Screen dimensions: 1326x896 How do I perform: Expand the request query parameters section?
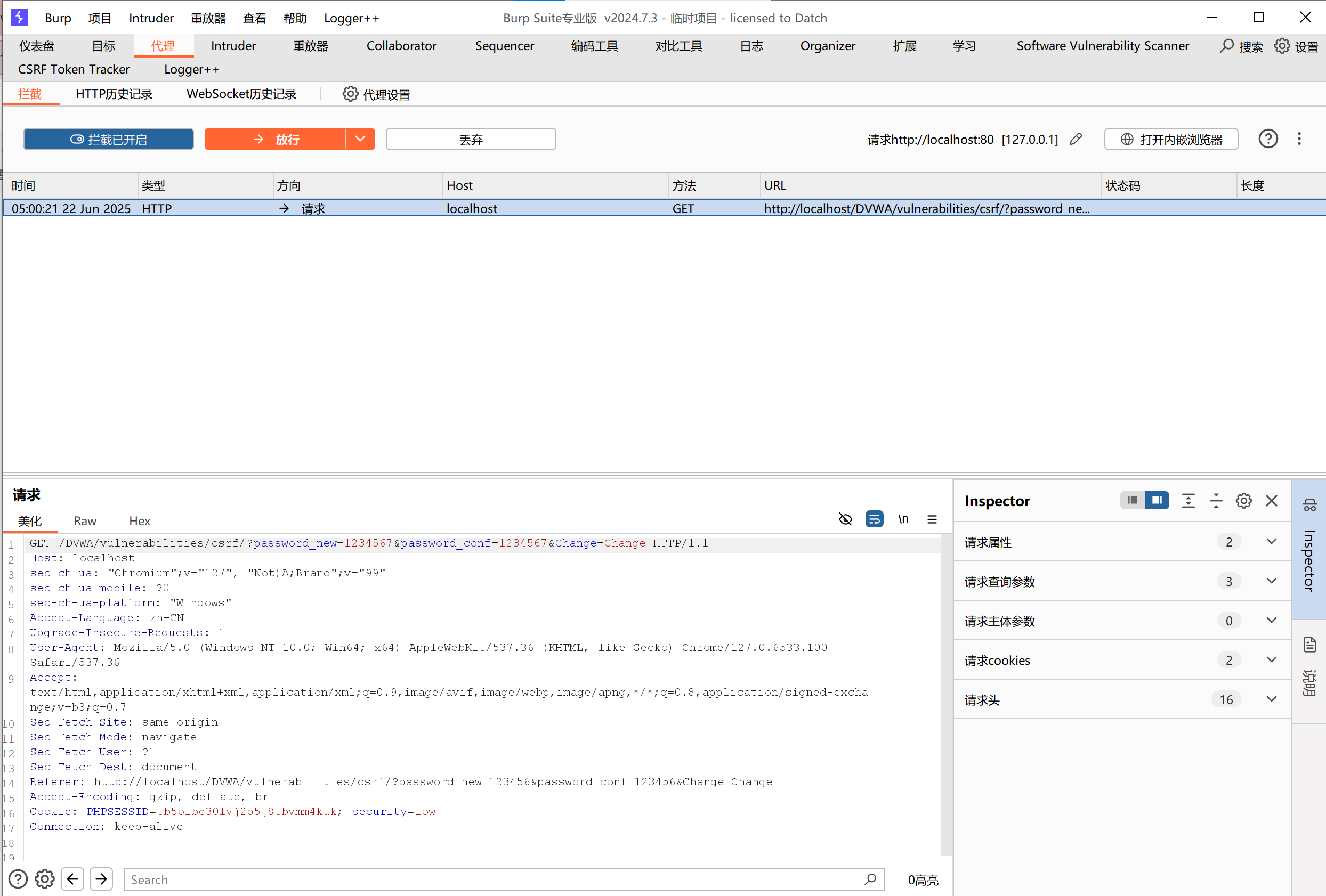tap(1271, 581)
